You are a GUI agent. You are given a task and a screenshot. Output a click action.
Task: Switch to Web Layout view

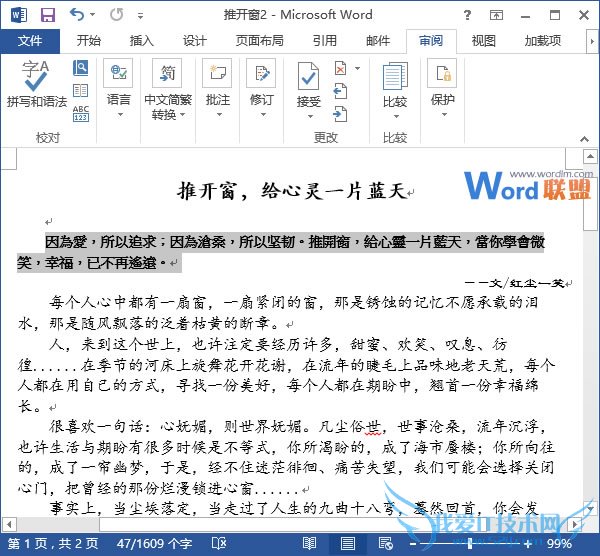pyautogui.click(x=385, y=543)
